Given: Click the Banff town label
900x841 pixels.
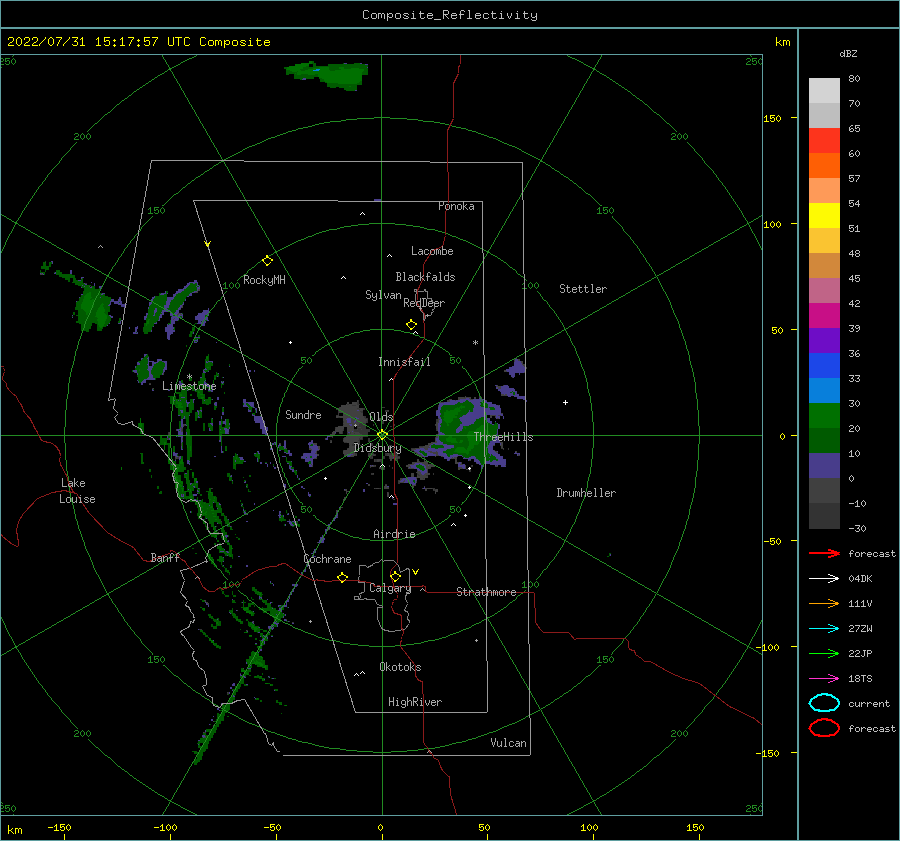Looking at the screenshot, I should (165, 557).
